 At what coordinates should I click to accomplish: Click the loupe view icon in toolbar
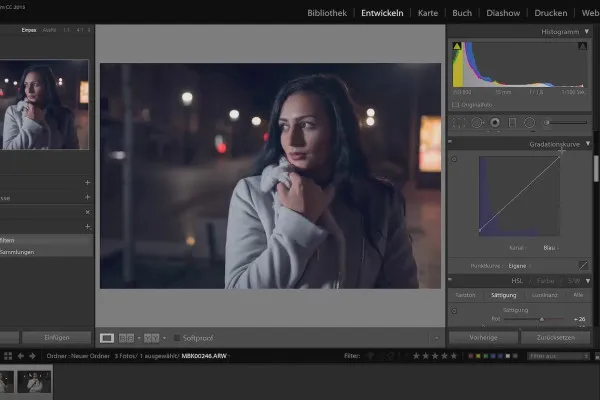108,338
